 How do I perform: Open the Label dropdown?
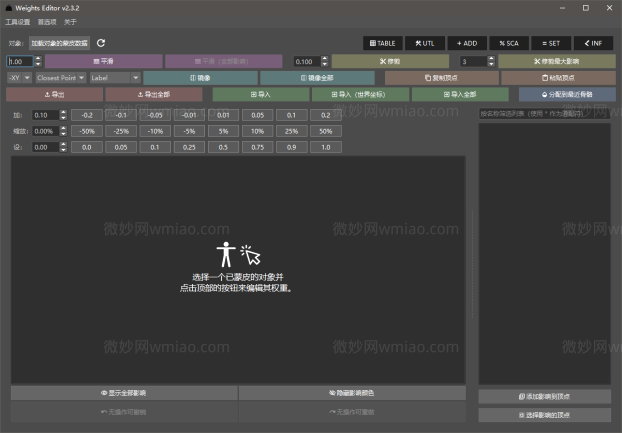coord(115,78)
